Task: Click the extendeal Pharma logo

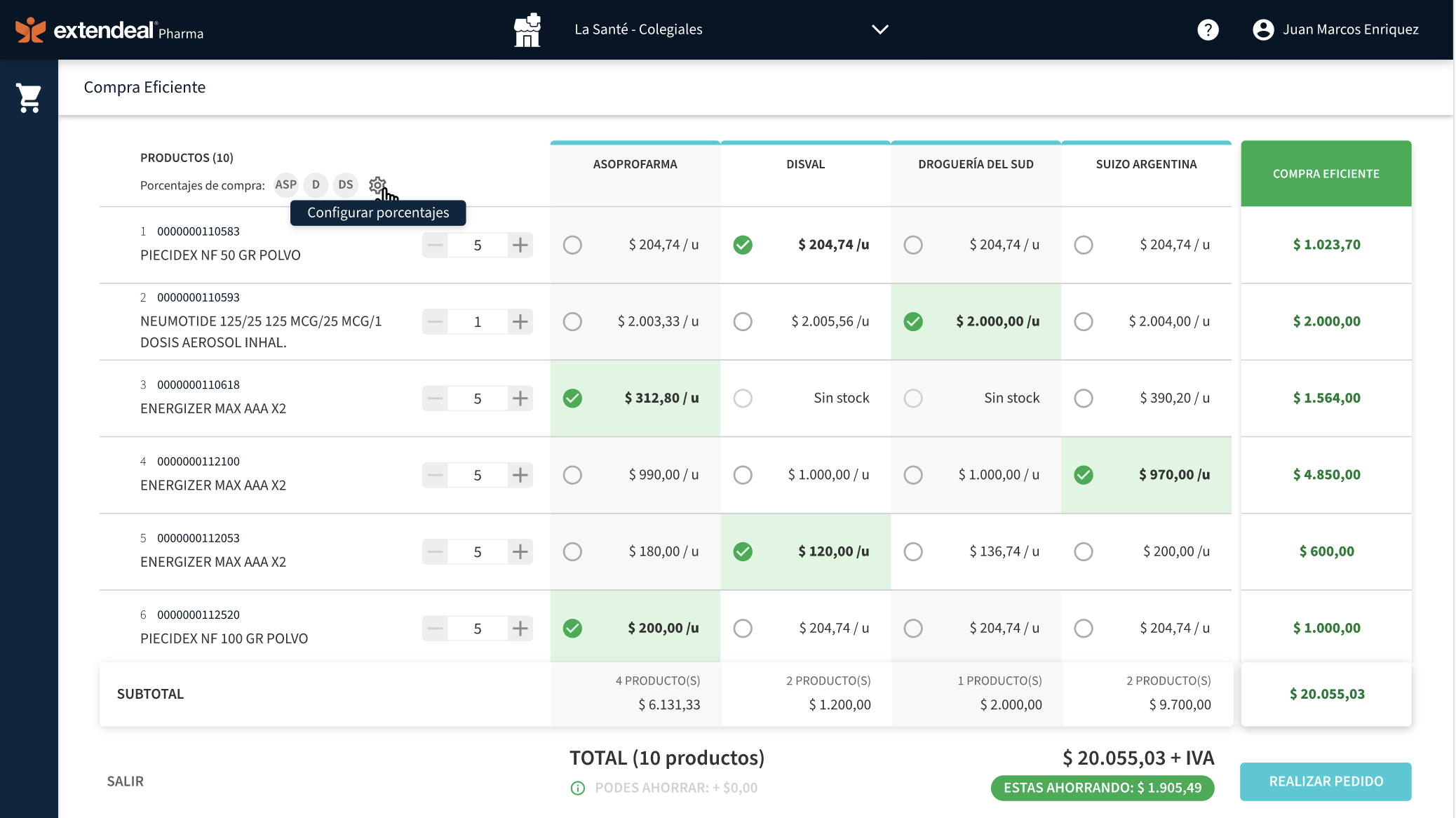Action: [109, 30]
